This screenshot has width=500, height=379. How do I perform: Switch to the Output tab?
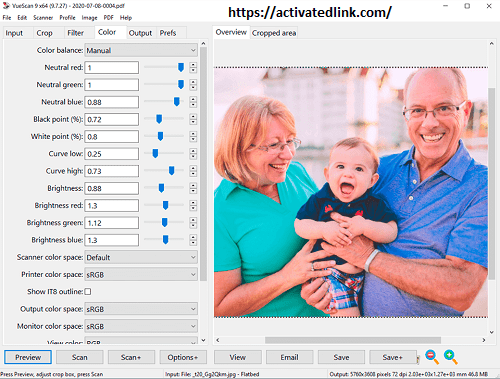pos(140,33)
